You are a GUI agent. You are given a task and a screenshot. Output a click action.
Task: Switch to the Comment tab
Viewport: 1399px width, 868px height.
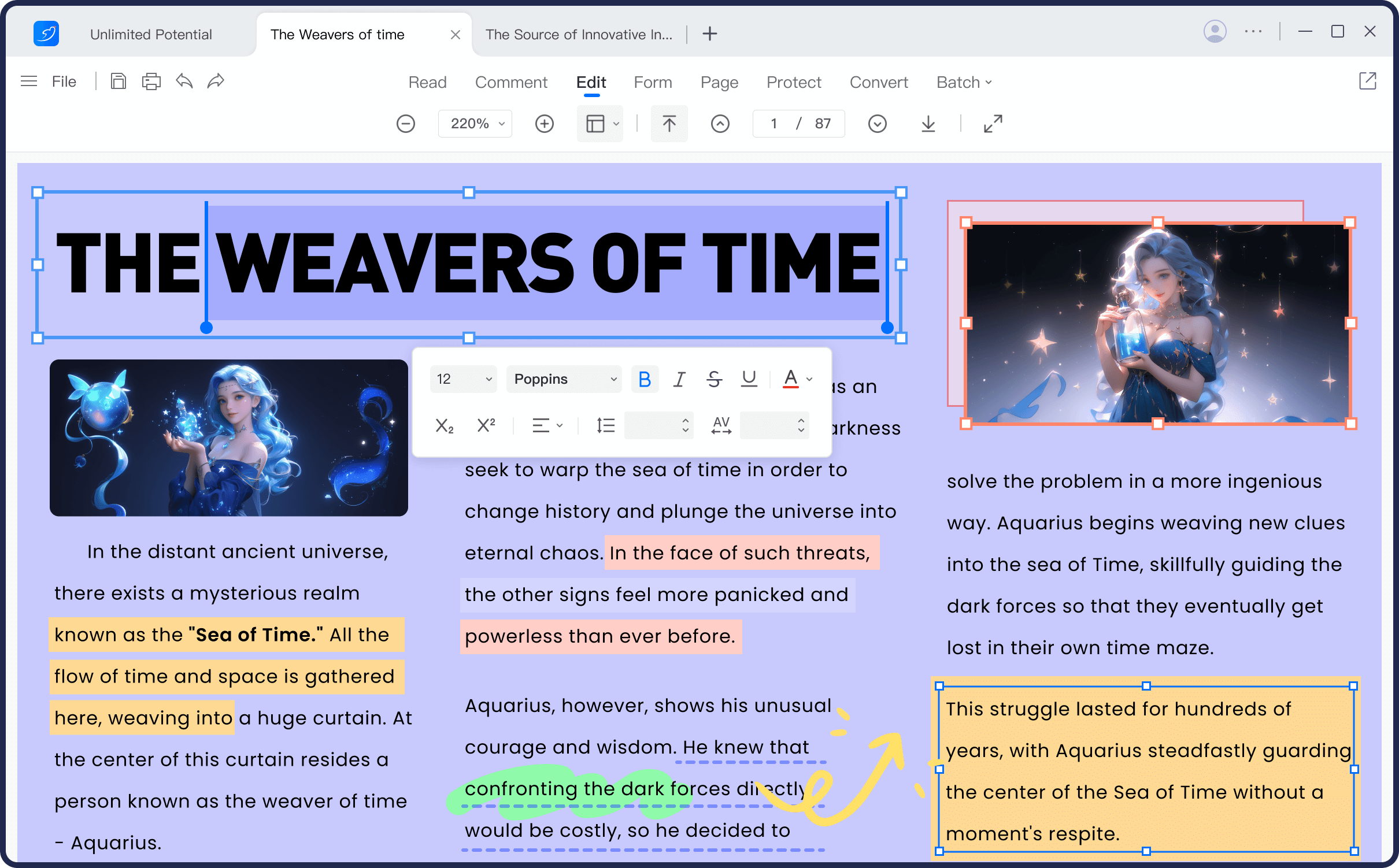tap(511, 82)
